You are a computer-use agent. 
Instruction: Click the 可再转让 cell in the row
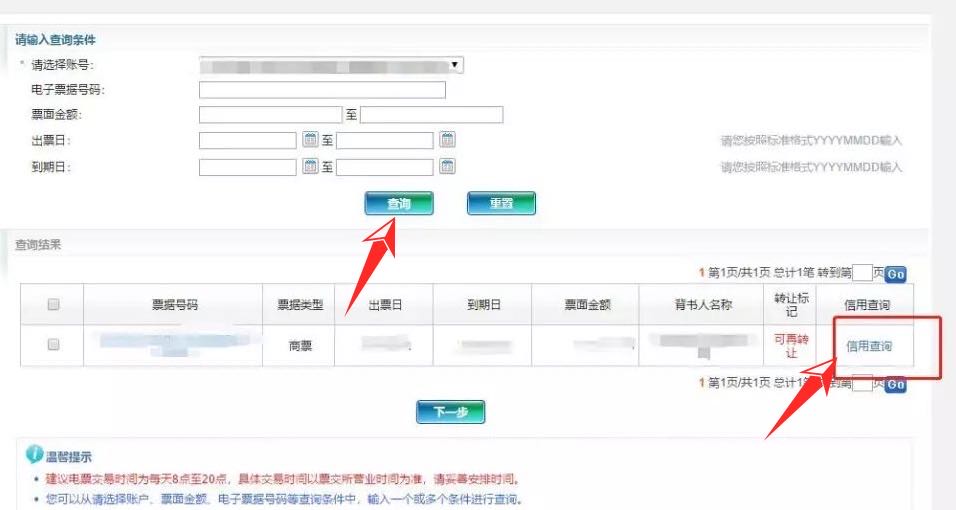[791, 346]
